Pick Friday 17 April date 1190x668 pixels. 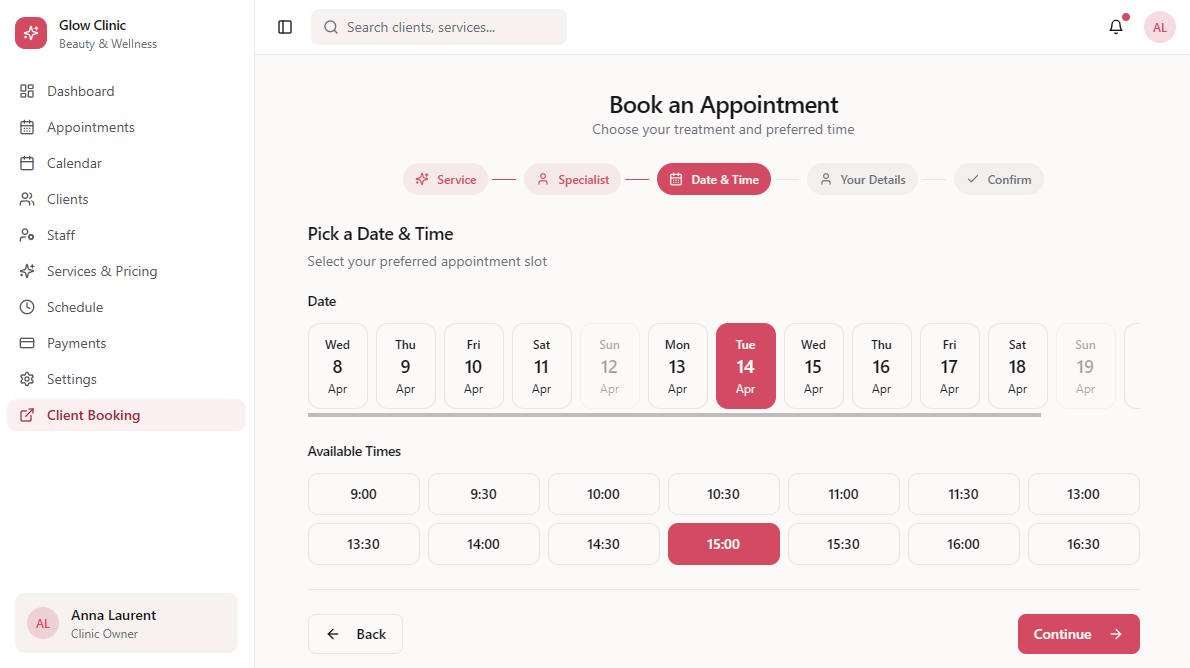949,366
